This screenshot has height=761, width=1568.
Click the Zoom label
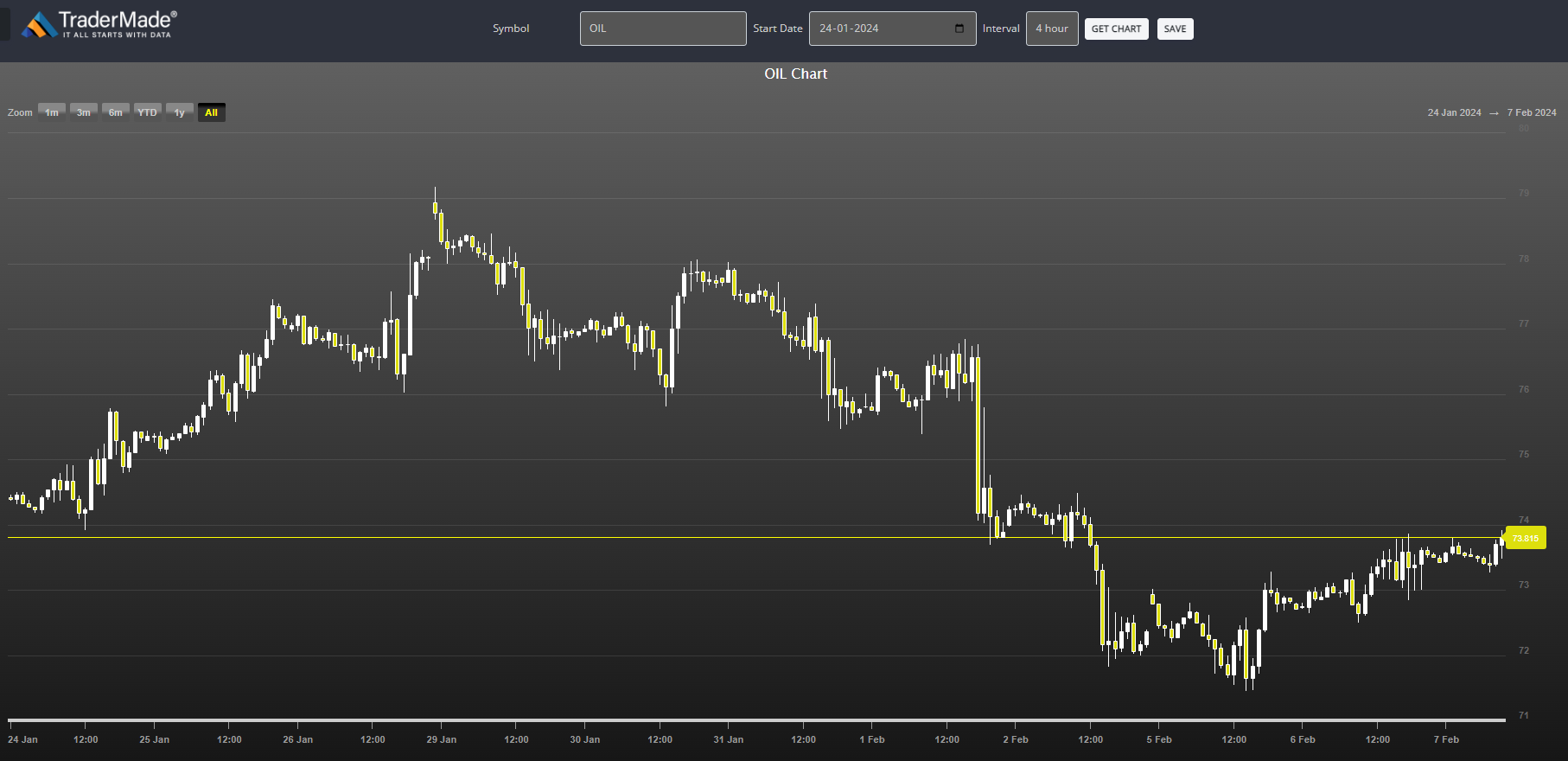(20, 112)
